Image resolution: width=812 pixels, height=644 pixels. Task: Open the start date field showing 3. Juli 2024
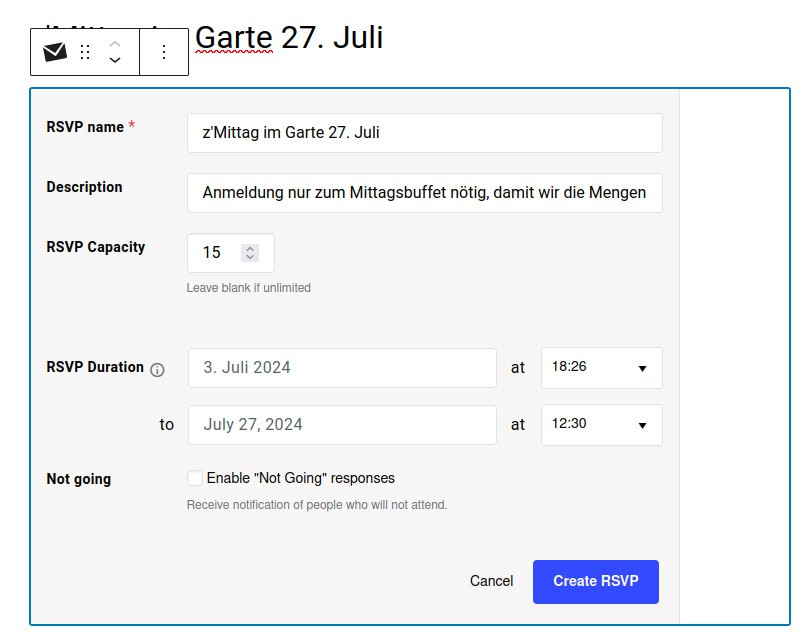click(x=341, y=368)
